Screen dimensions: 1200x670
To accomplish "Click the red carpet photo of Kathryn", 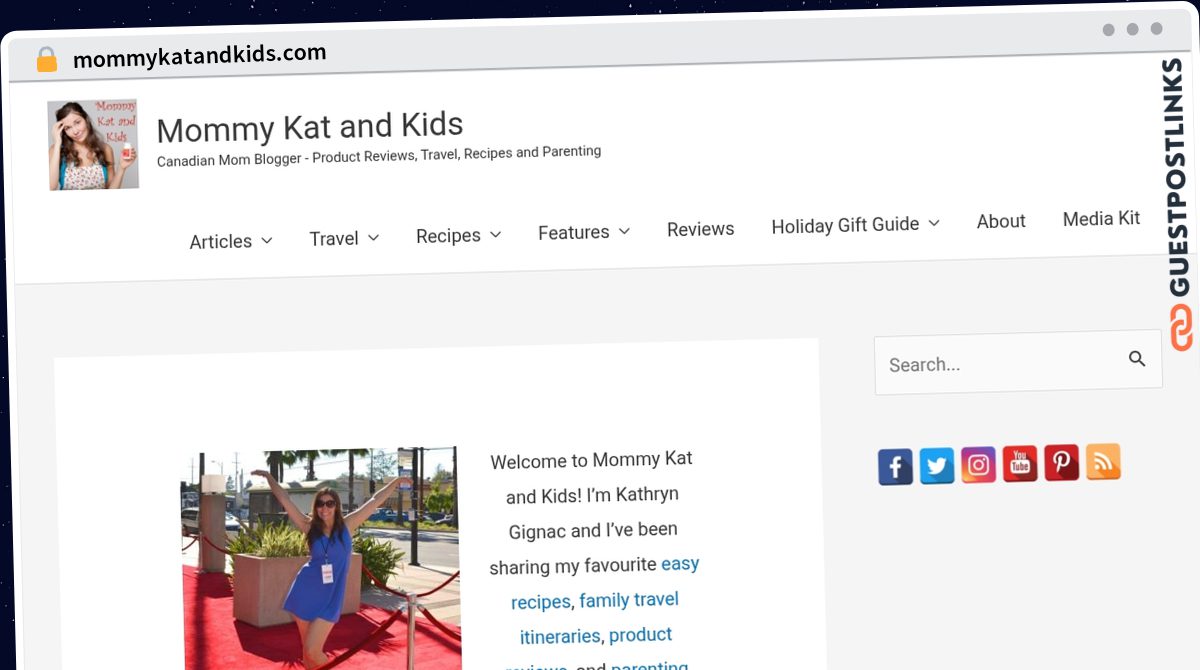I will (321, 560).
